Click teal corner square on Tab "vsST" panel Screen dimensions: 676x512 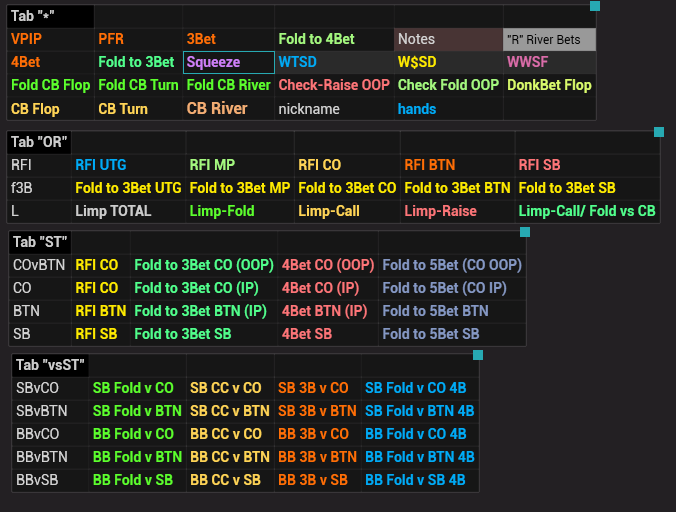pyautogui.click(x=477, y=354)
